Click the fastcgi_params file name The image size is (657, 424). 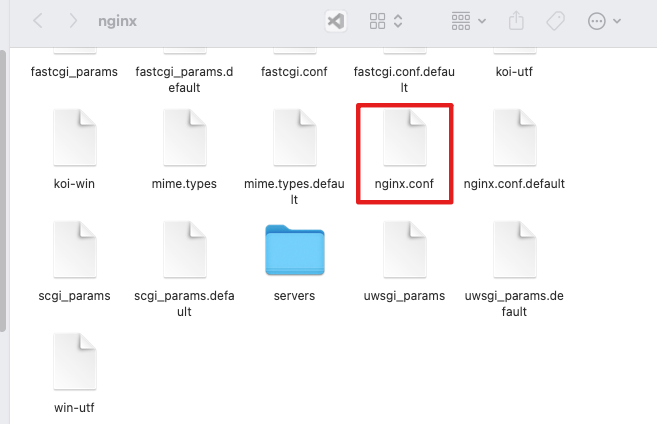[x=74, y=72]
